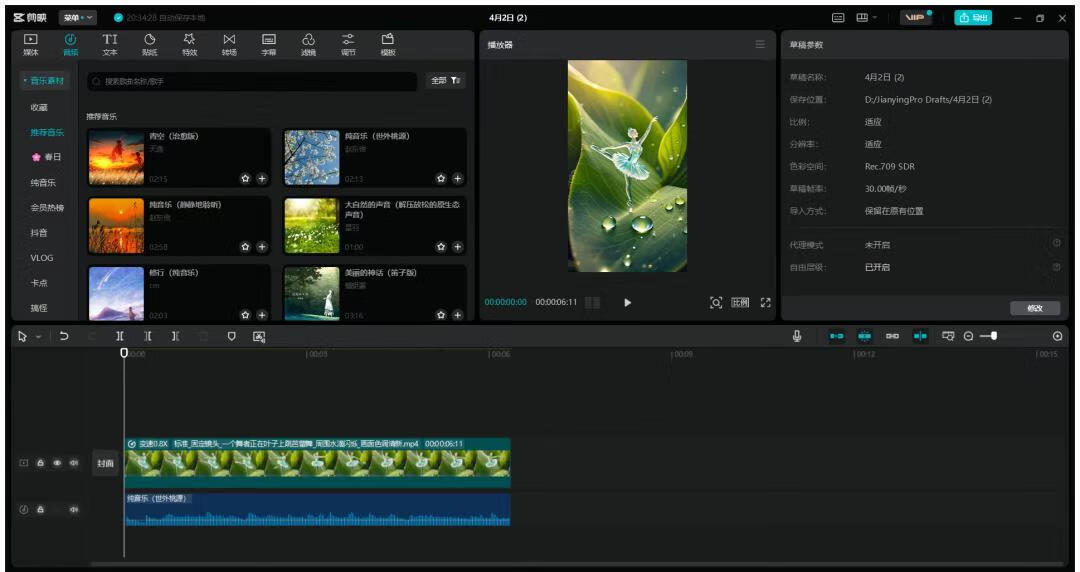Preview the 大自然的声音 thumbnail
Screen dimensions: 1080x572
point(312,225)
